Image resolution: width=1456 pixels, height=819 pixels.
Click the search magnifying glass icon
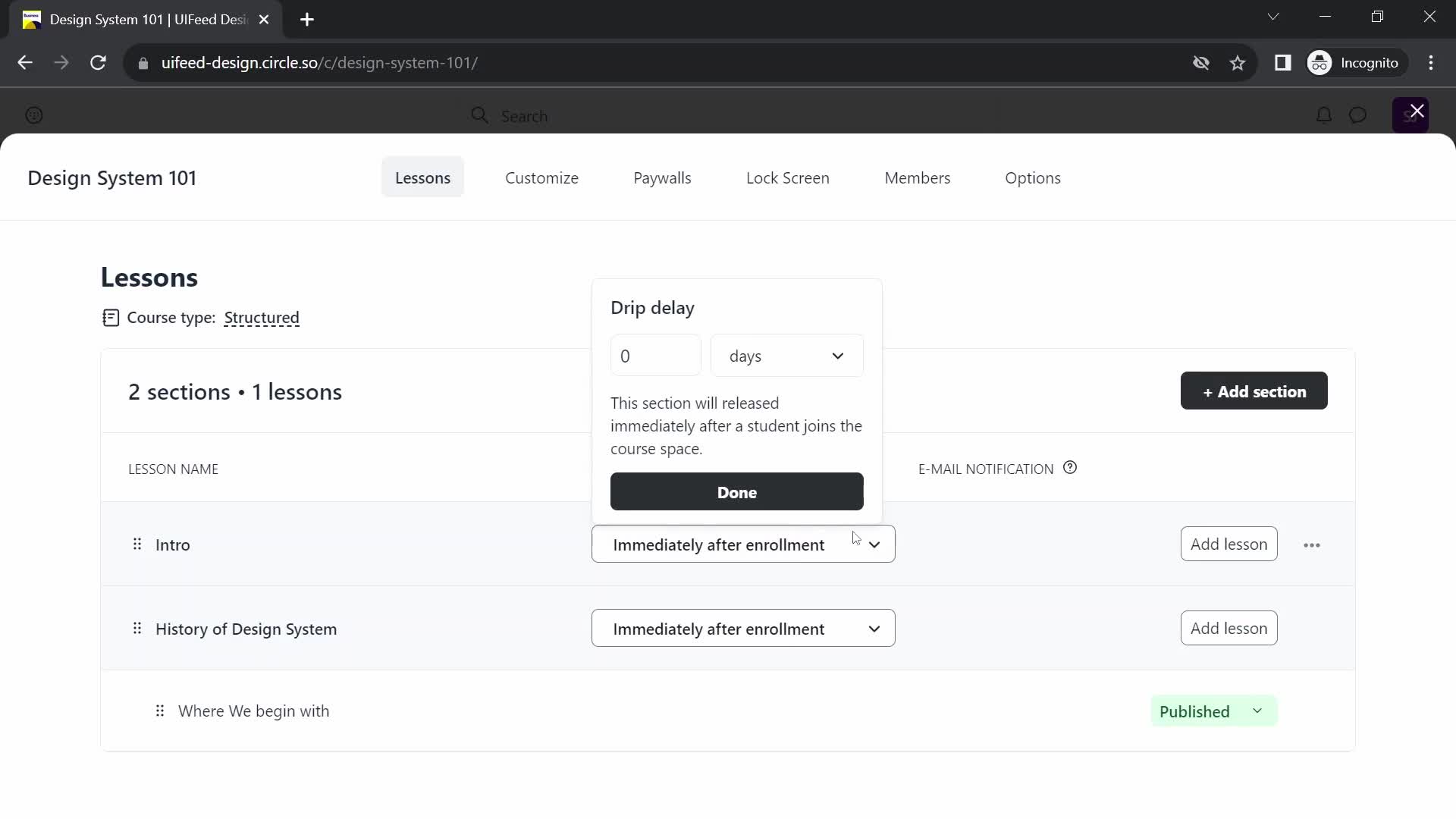click(x=480, y=115)
